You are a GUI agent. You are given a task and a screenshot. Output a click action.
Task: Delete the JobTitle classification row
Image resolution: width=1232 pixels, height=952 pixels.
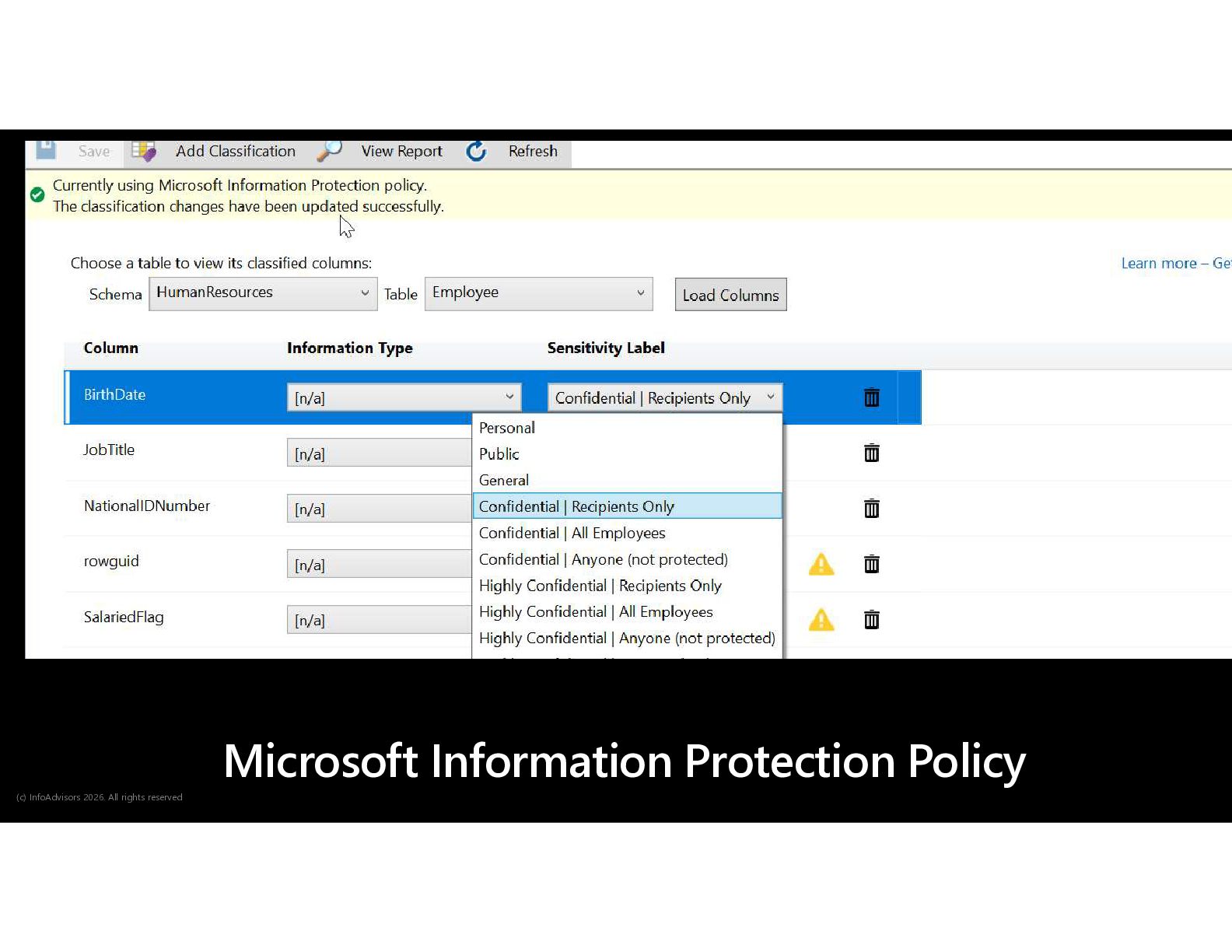pos(871,453)
